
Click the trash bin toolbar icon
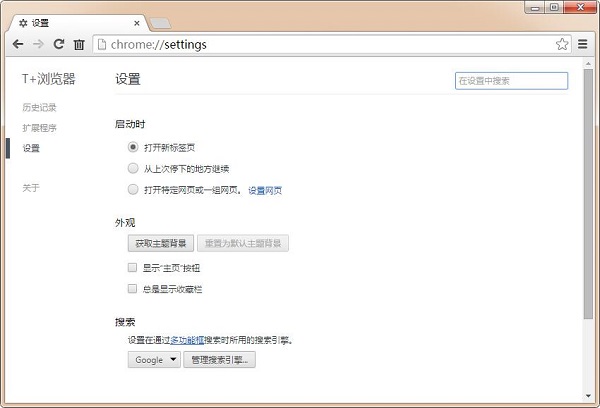pos(79,45)
